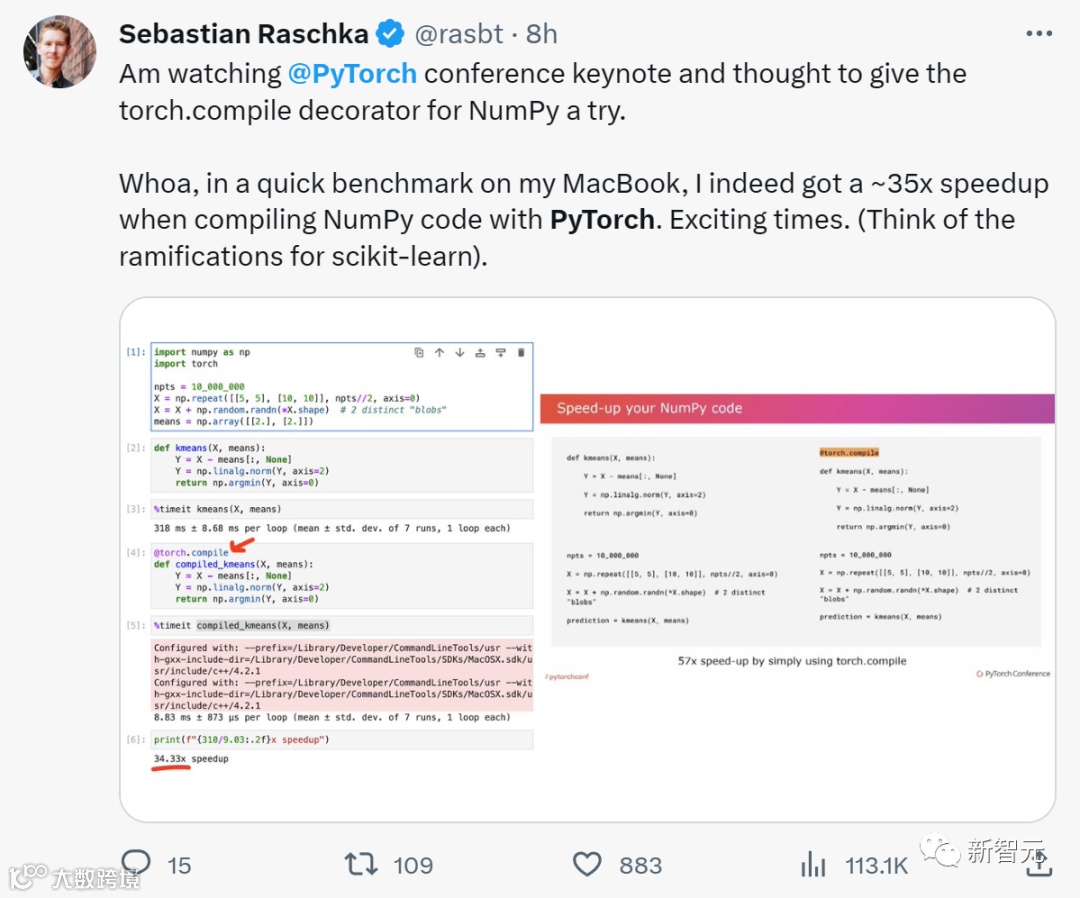Click the insert cell below icon
1080x898 pixels.
pos(500,353)
